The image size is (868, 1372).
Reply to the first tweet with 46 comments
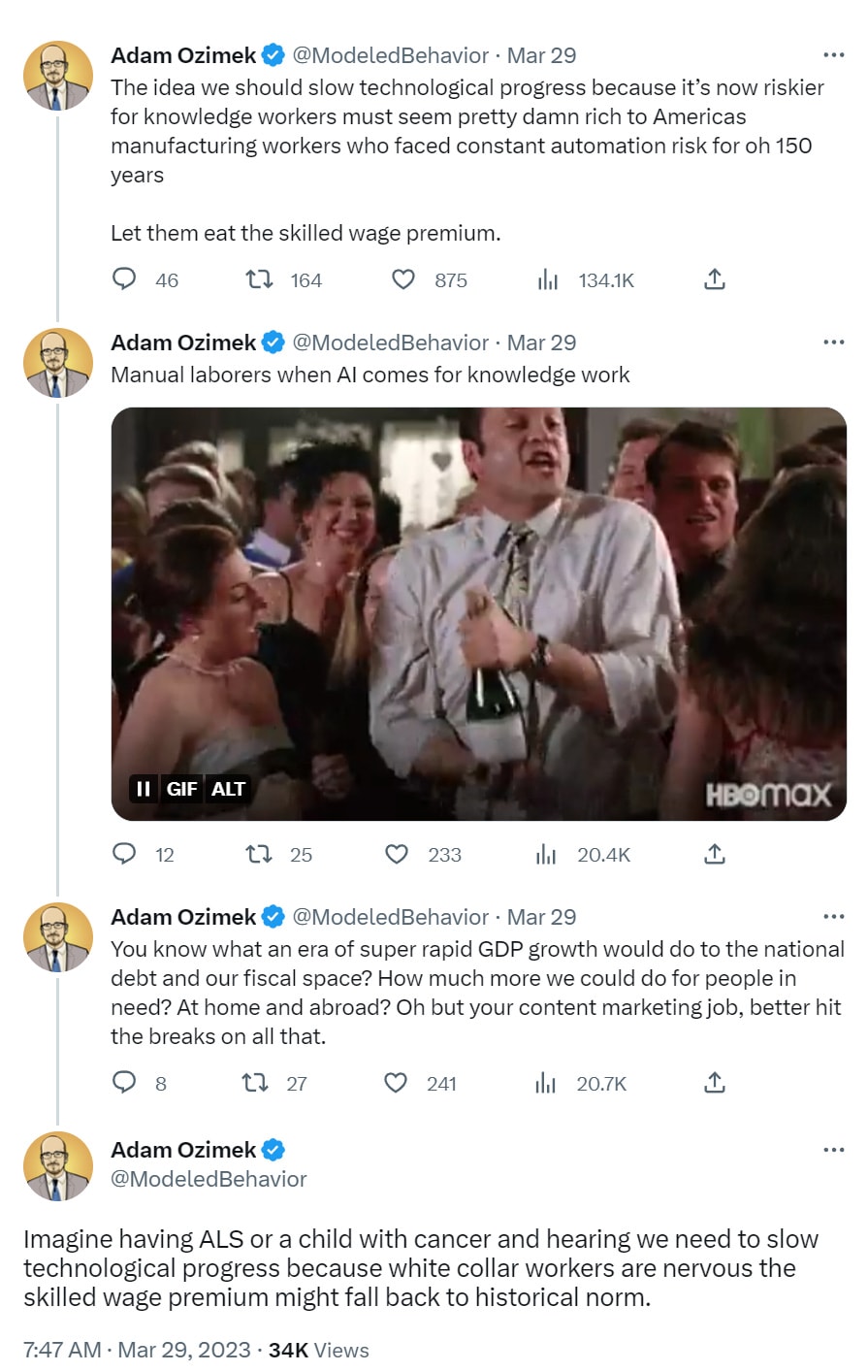tap(124, 279)
